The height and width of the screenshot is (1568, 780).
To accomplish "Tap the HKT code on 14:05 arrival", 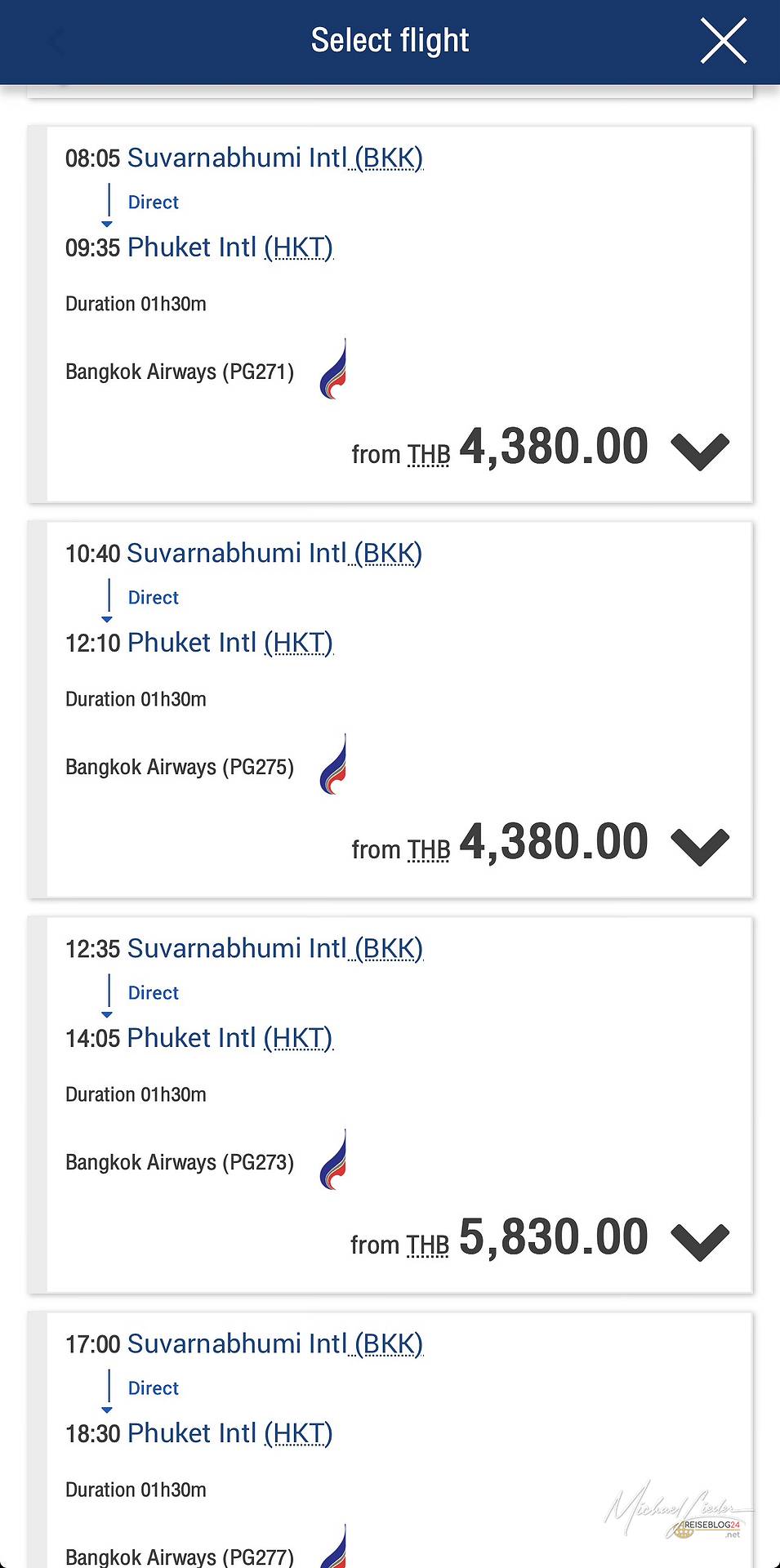I will pos(299,1038).
